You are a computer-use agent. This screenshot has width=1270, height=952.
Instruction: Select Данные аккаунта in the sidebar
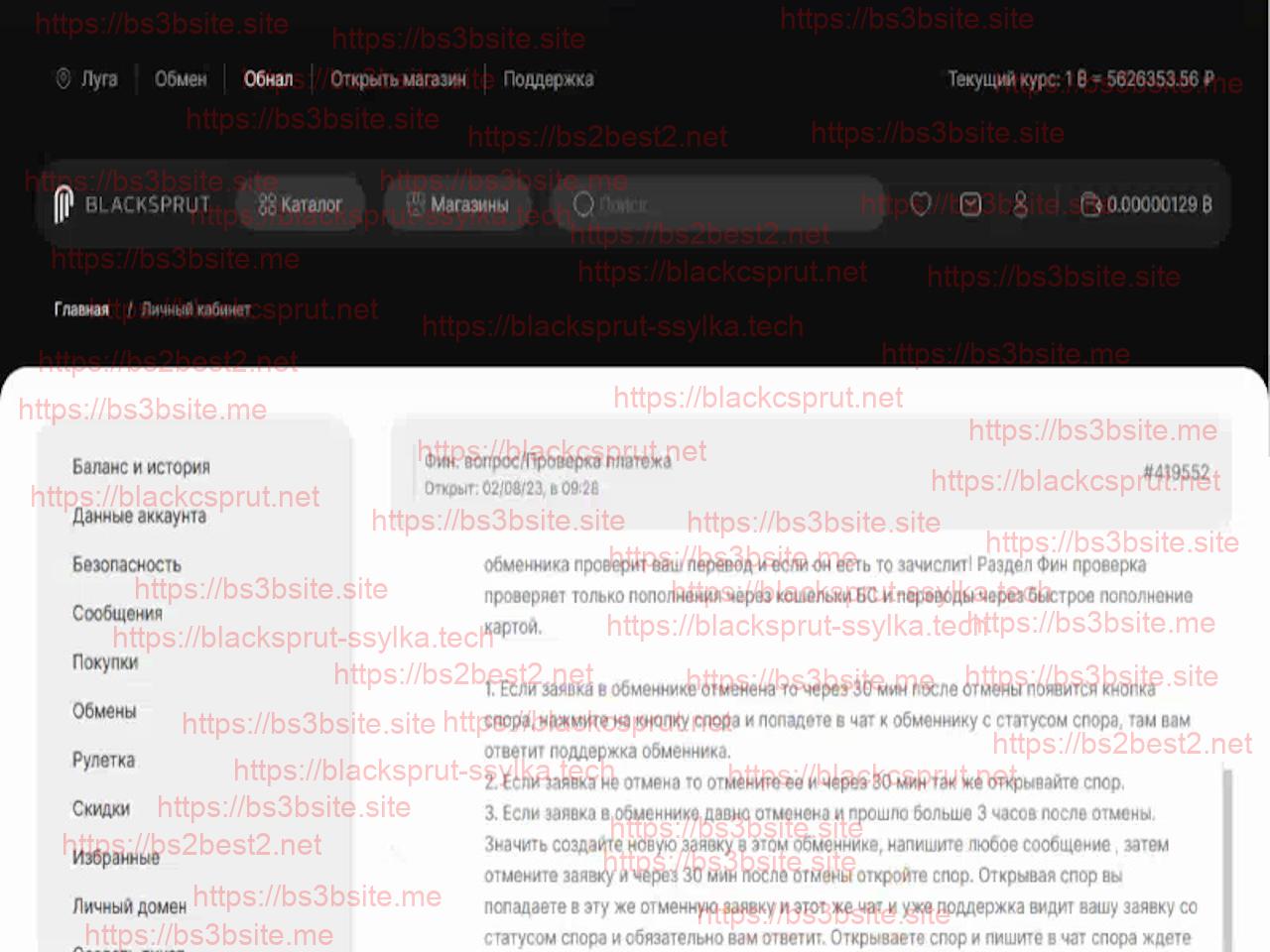(x=139, y=516)
